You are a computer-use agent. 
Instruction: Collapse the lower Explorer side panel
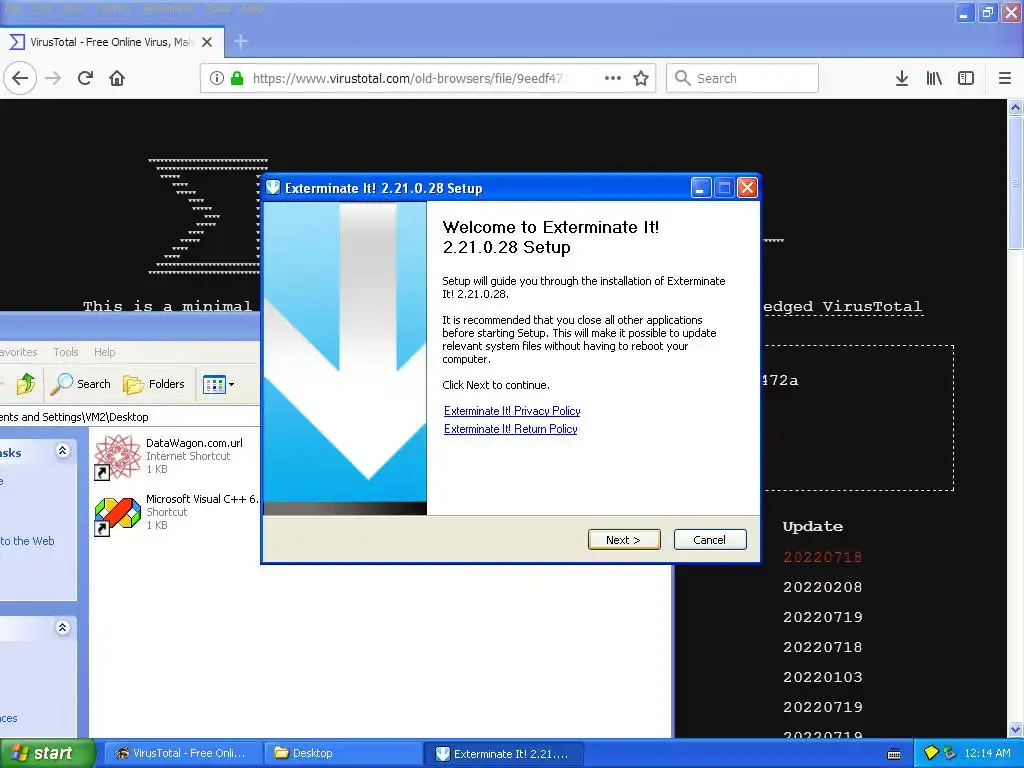pyautogui.click(x=63, y=628)
